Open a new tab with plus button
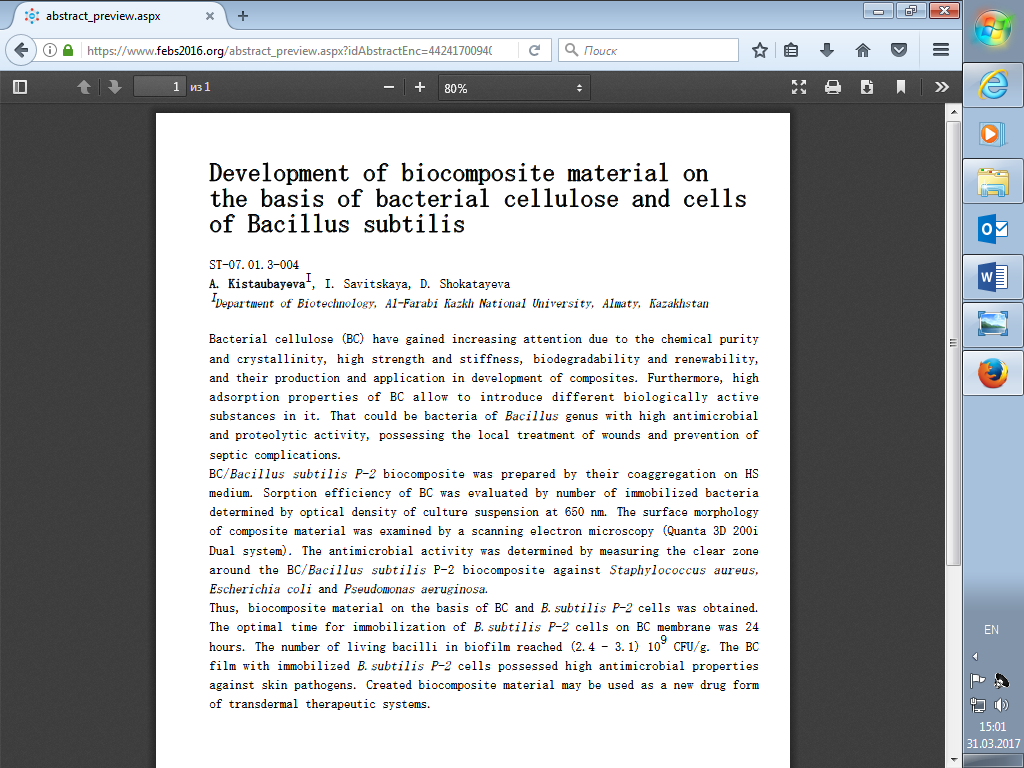1024x768 pixels. [x=243, y=16]
